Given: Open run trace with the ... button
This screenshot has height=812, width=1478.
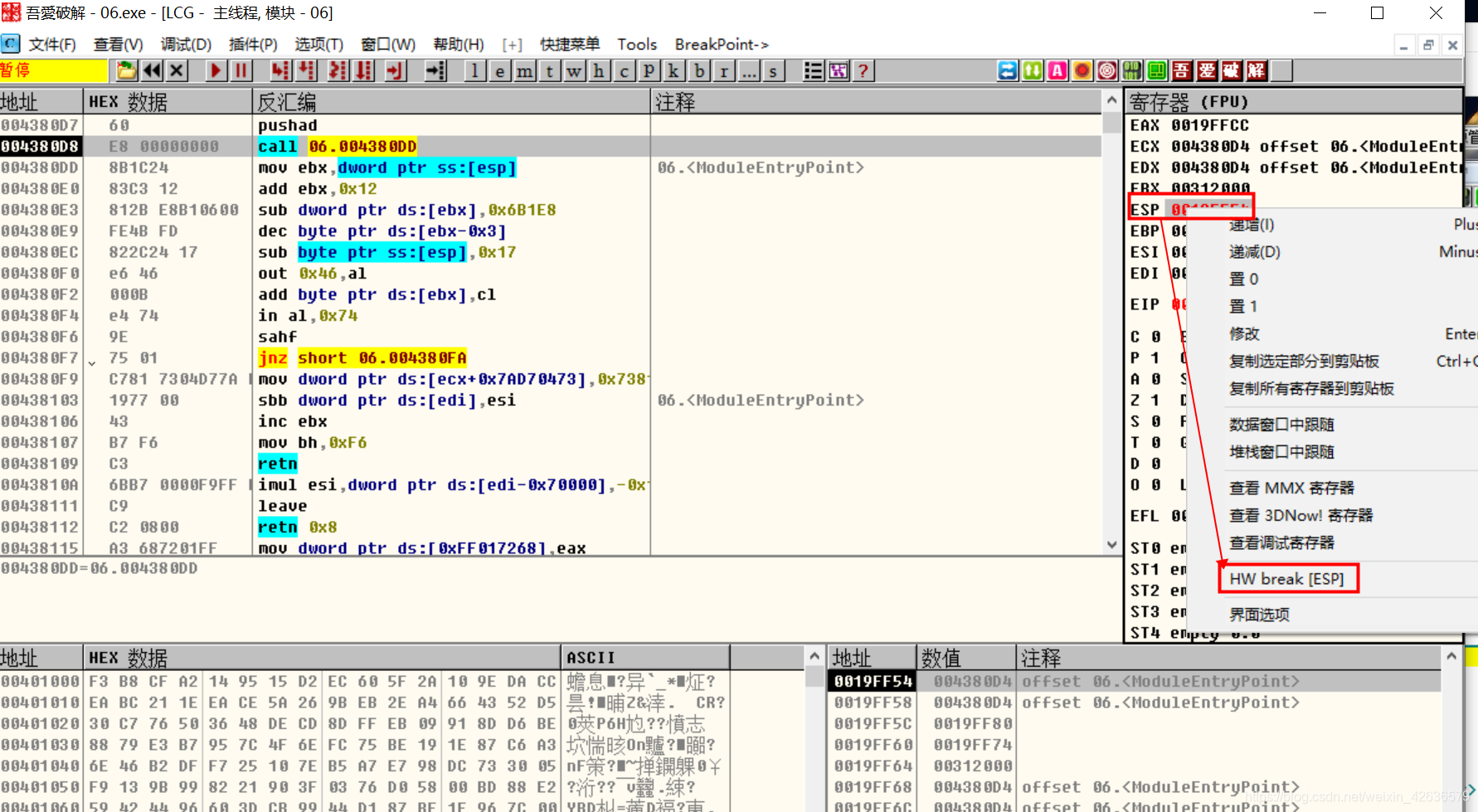Looking at the screenshot, I should [x=749, y=71].
